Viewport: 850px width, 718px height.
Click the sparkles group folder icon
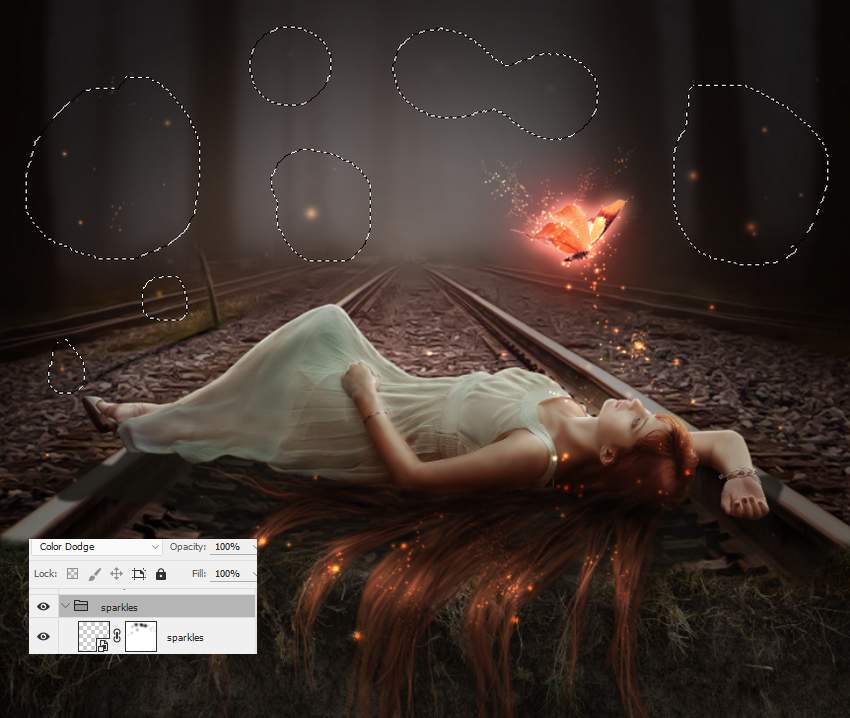[82, 606]
